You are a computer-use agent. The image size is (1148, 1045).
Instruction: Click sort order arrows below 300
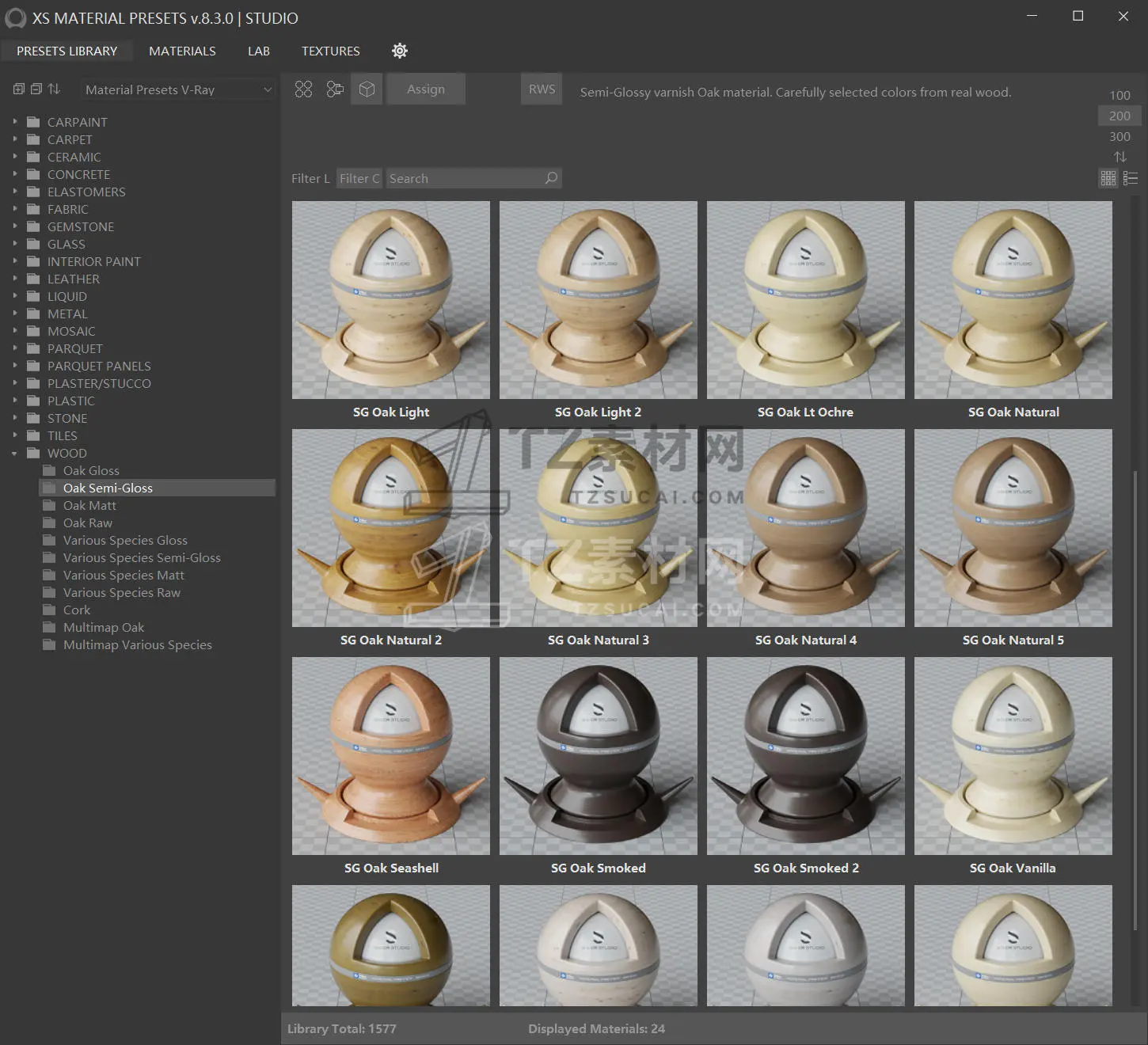pyautogui.click(x=1119, y=157)
